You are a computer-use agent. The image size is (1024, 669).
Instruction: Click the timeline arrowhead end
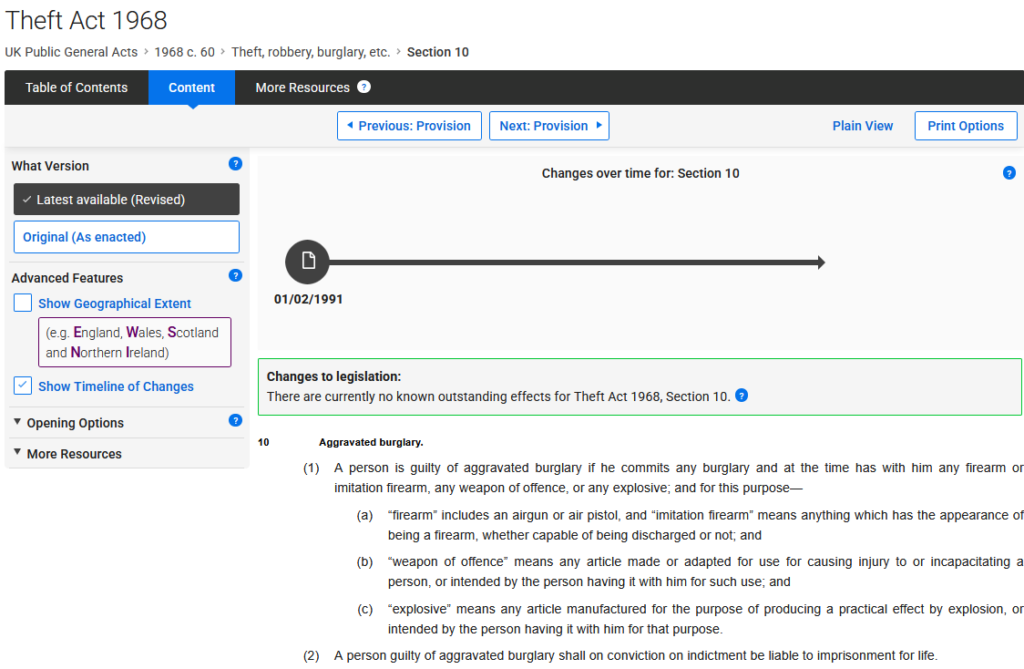(819, 262)
